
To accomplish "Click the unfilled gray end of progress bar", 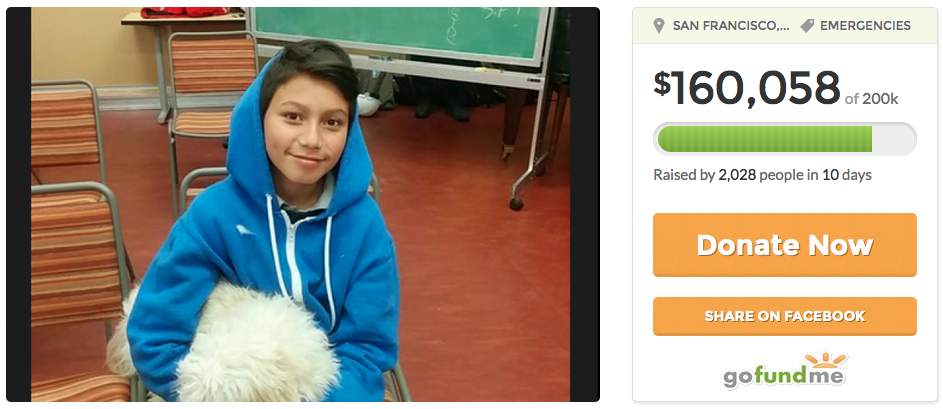I will coord(894,139).
